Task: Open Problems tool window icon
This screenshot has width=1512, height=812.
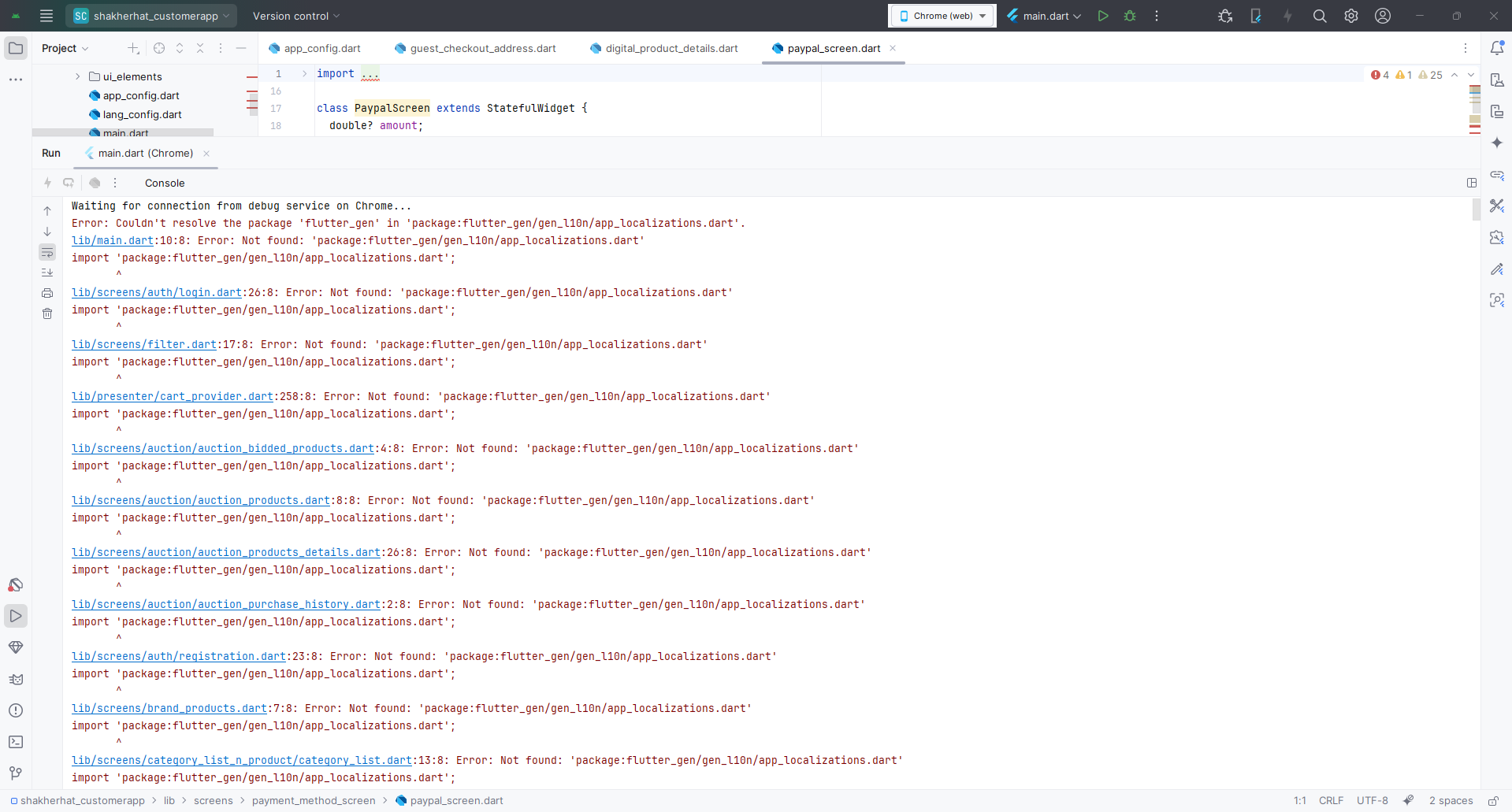Action: [16, 710]
